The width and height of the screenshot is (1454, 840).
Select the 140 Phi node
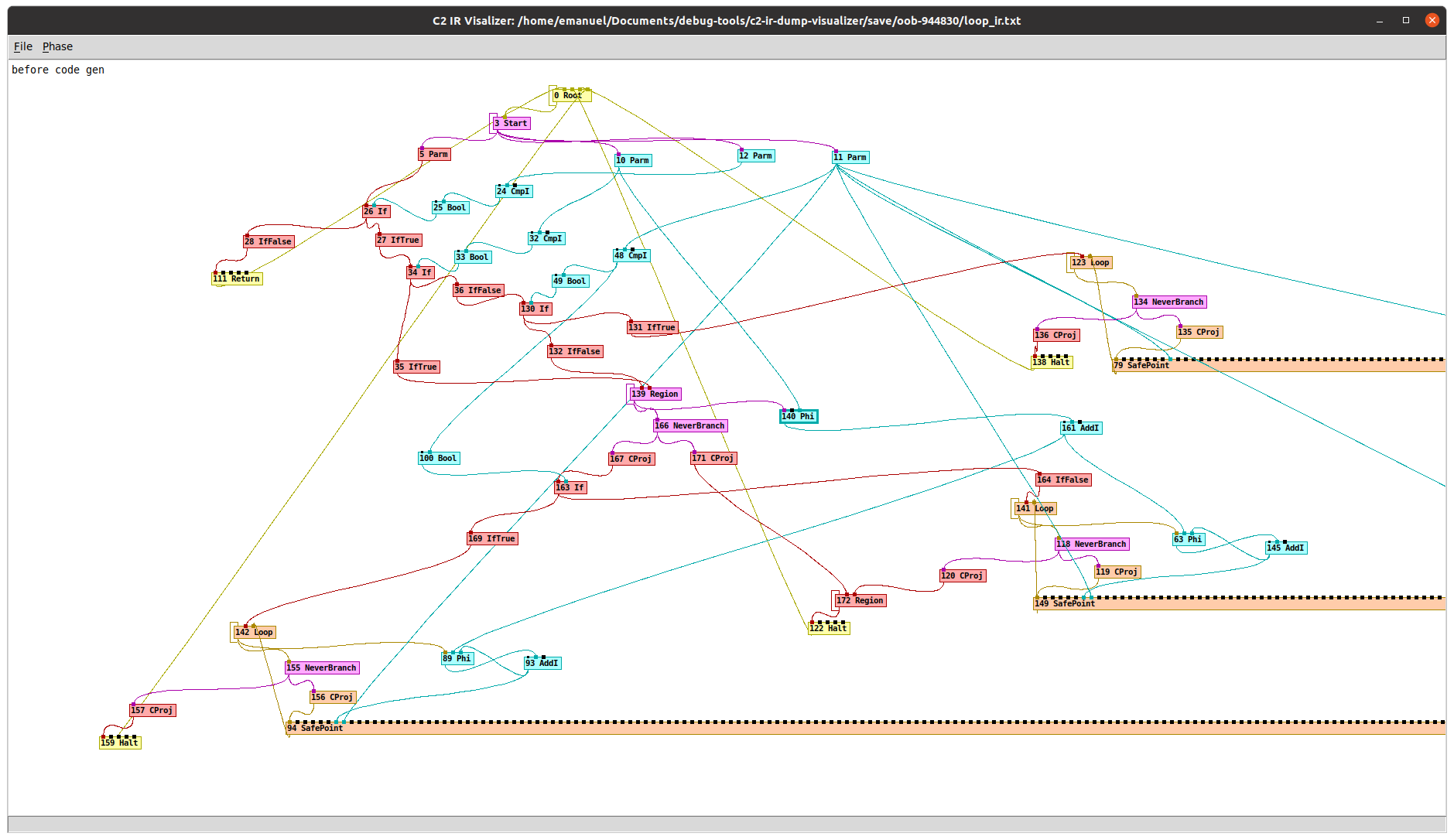click(x=799, y=417)
